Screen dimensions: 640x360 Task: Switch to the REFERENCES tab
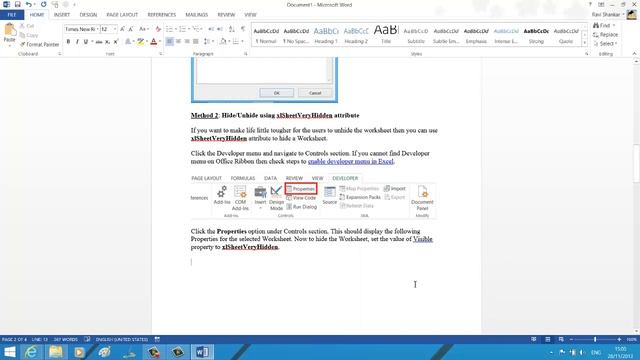tap(162, 15)
